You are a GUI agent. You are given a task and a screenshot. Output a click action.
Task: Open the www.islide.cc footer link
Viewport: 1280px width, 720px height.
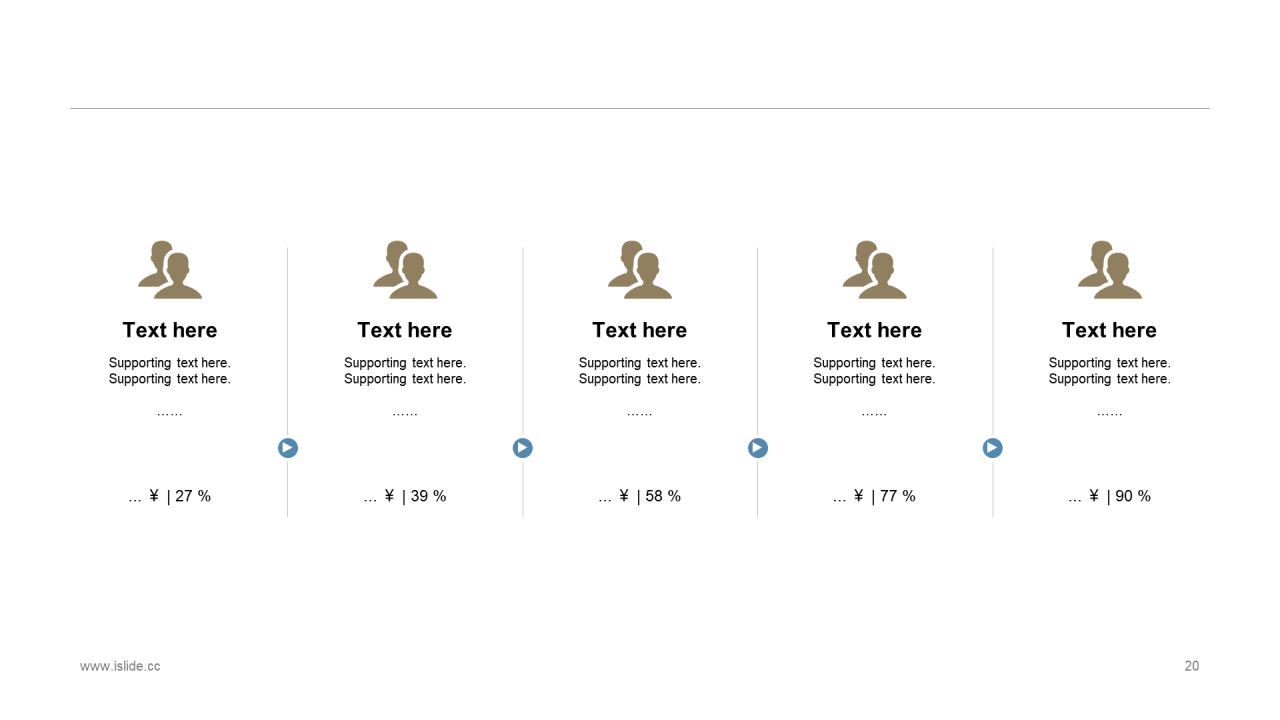(120, 666)
